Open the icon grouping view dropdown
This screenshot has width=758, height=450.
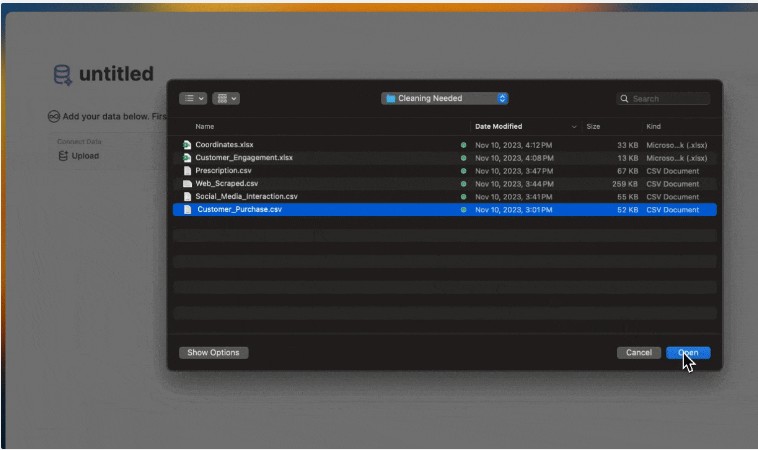226,99
